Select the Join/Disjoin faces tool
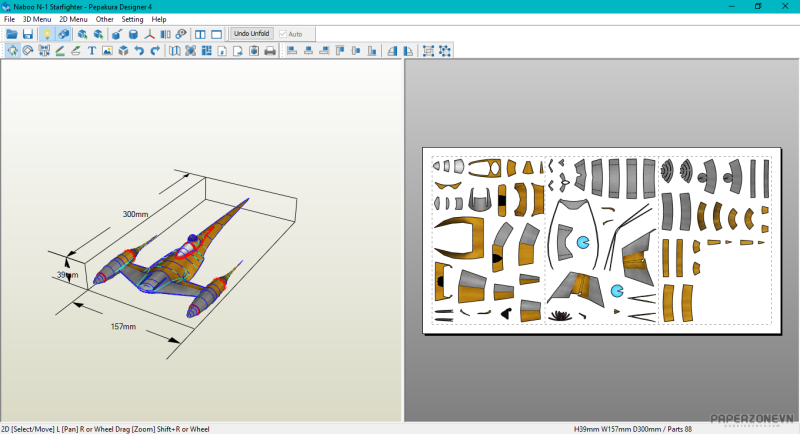The width and height of the screenshot is (800, 434). coord(44,50)
